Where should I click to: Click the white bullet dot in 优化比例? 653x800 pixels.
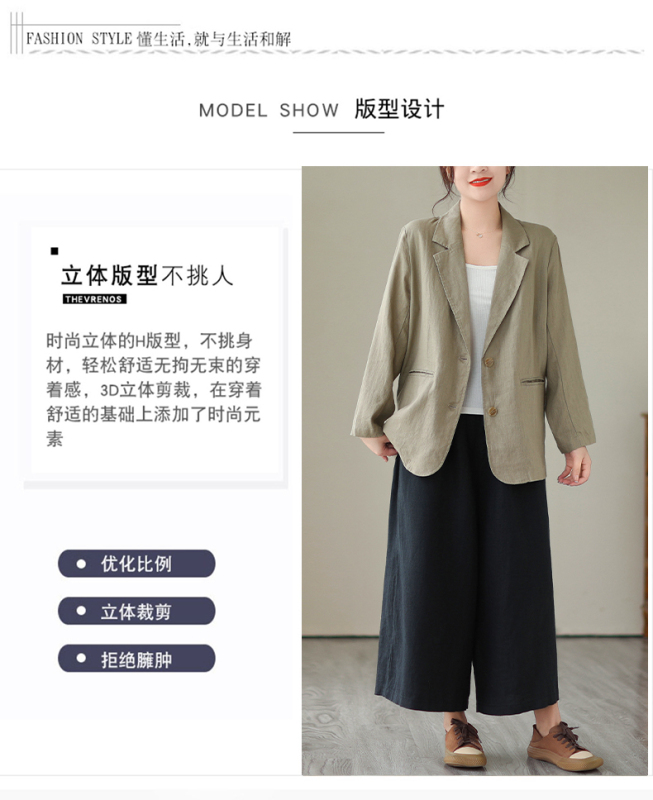click(x=81, y=563)
